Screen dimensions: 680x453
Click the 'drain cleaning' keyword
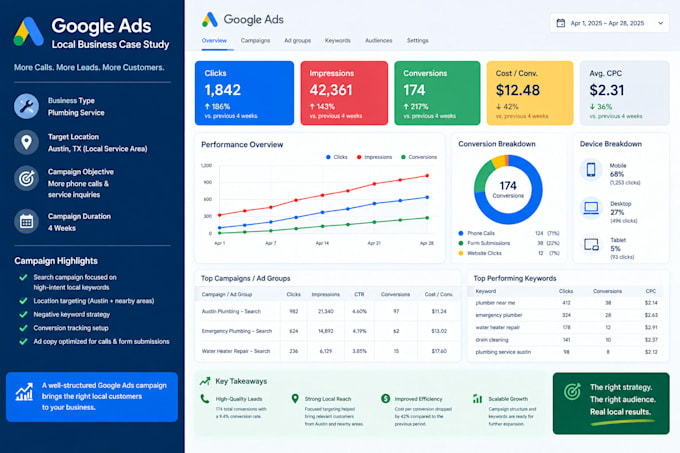[492, 340]
